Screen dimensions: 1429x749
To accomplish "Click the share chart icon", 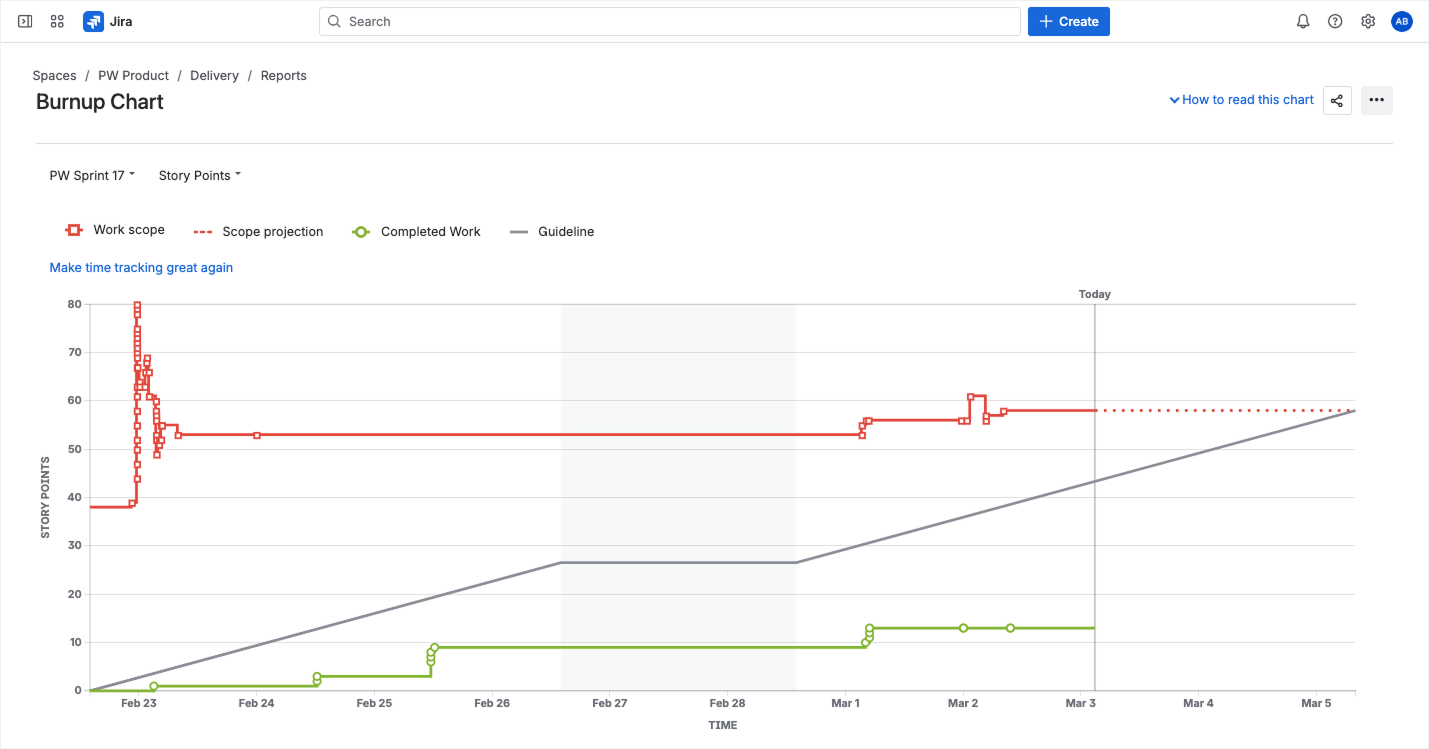I will (x=1337, y=100).
